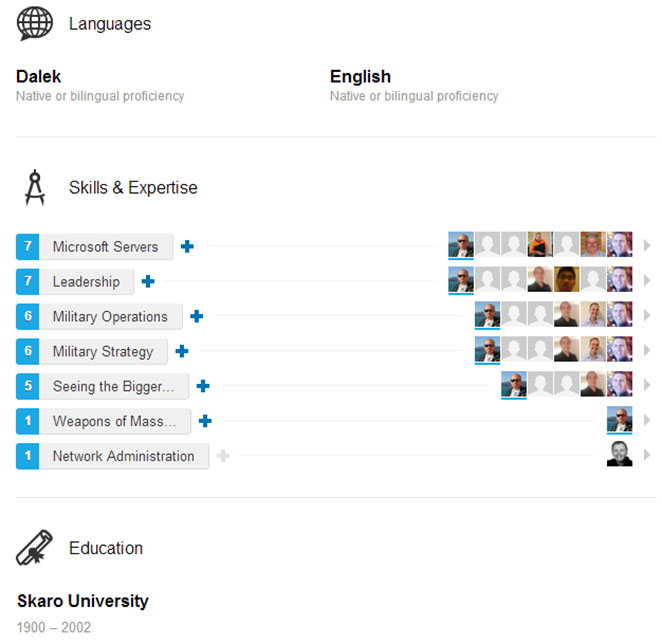Endorse Microsoft Servers with plus icon
The width and height of the screenshot is (662, 644).
point(187,246)
